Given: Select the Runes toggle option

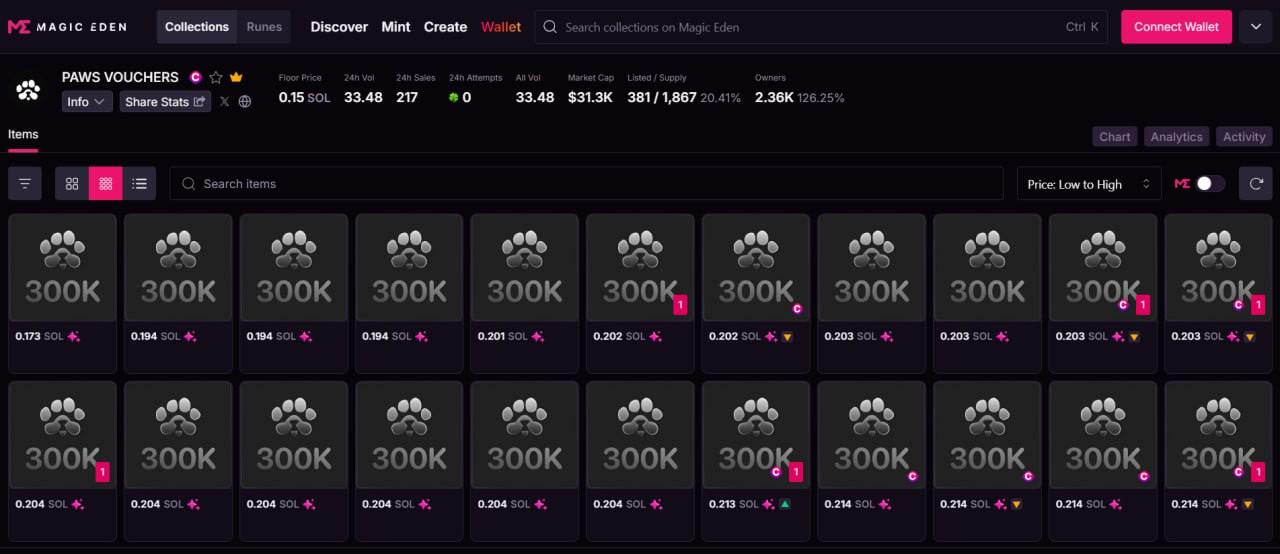Looking at the screenshot, I should click(264, 27).
